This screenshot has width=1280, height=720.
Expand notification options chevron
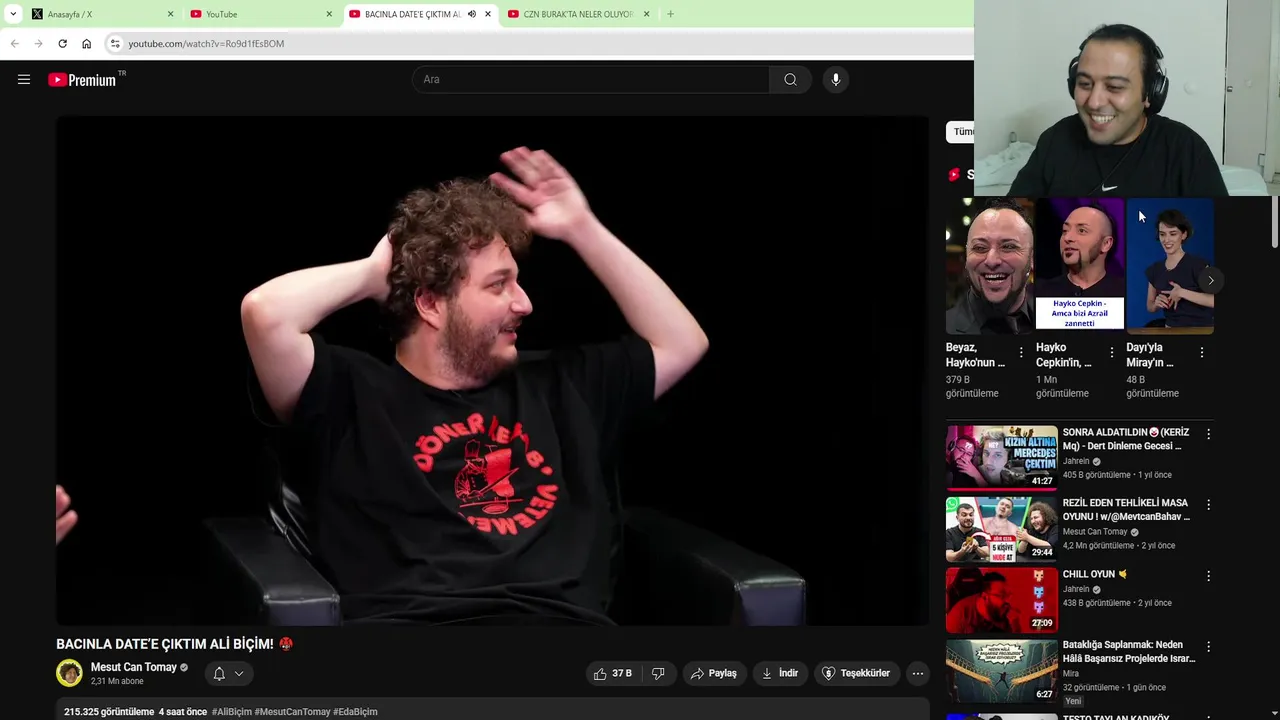pos(239,674)
